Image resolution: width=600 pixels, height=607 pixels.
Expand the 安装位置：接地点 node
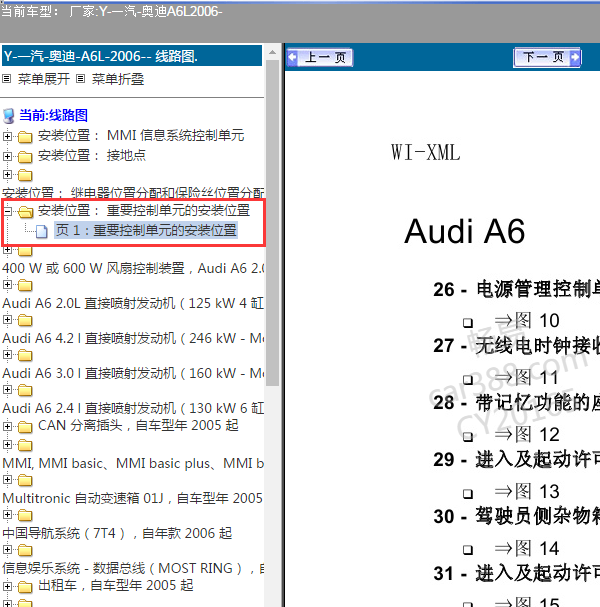7,156
